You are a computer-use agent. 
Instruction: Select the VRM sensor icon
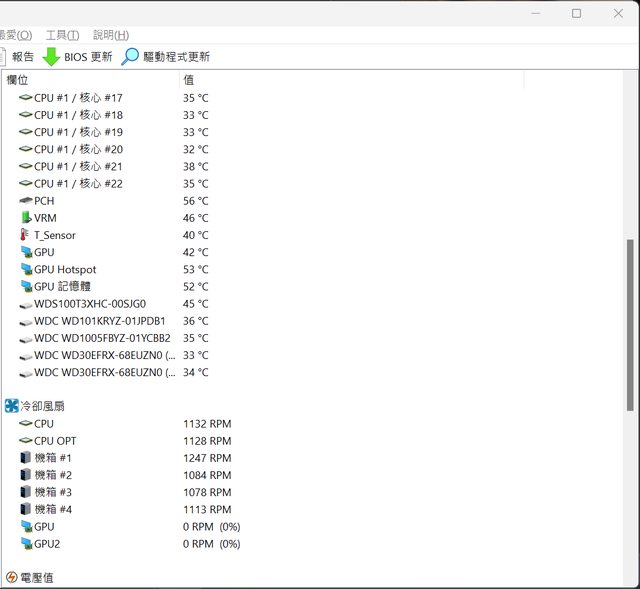click(26, 218)
